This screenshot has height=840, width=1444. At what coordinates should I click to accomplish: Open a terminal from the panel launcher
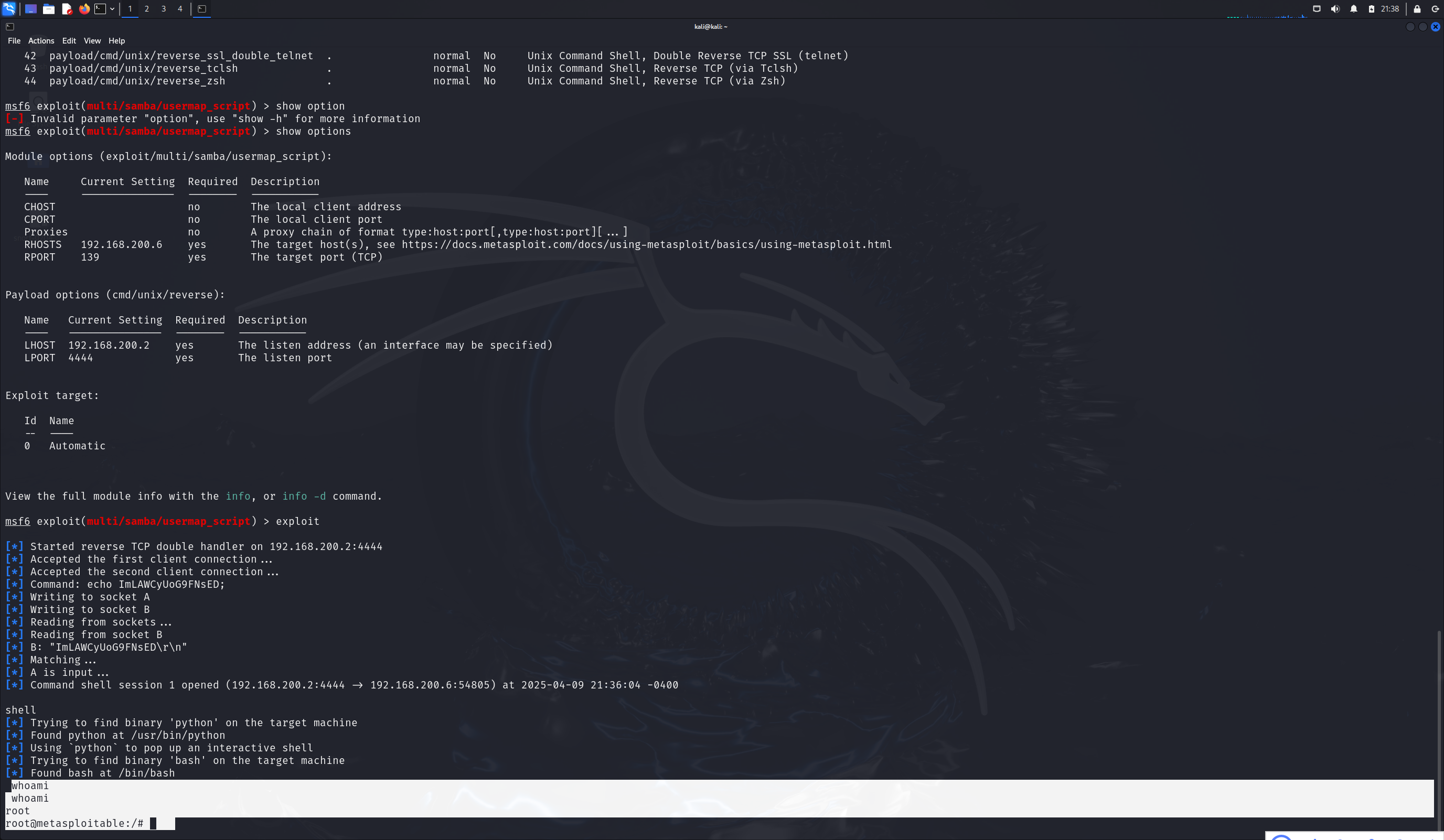100,8
